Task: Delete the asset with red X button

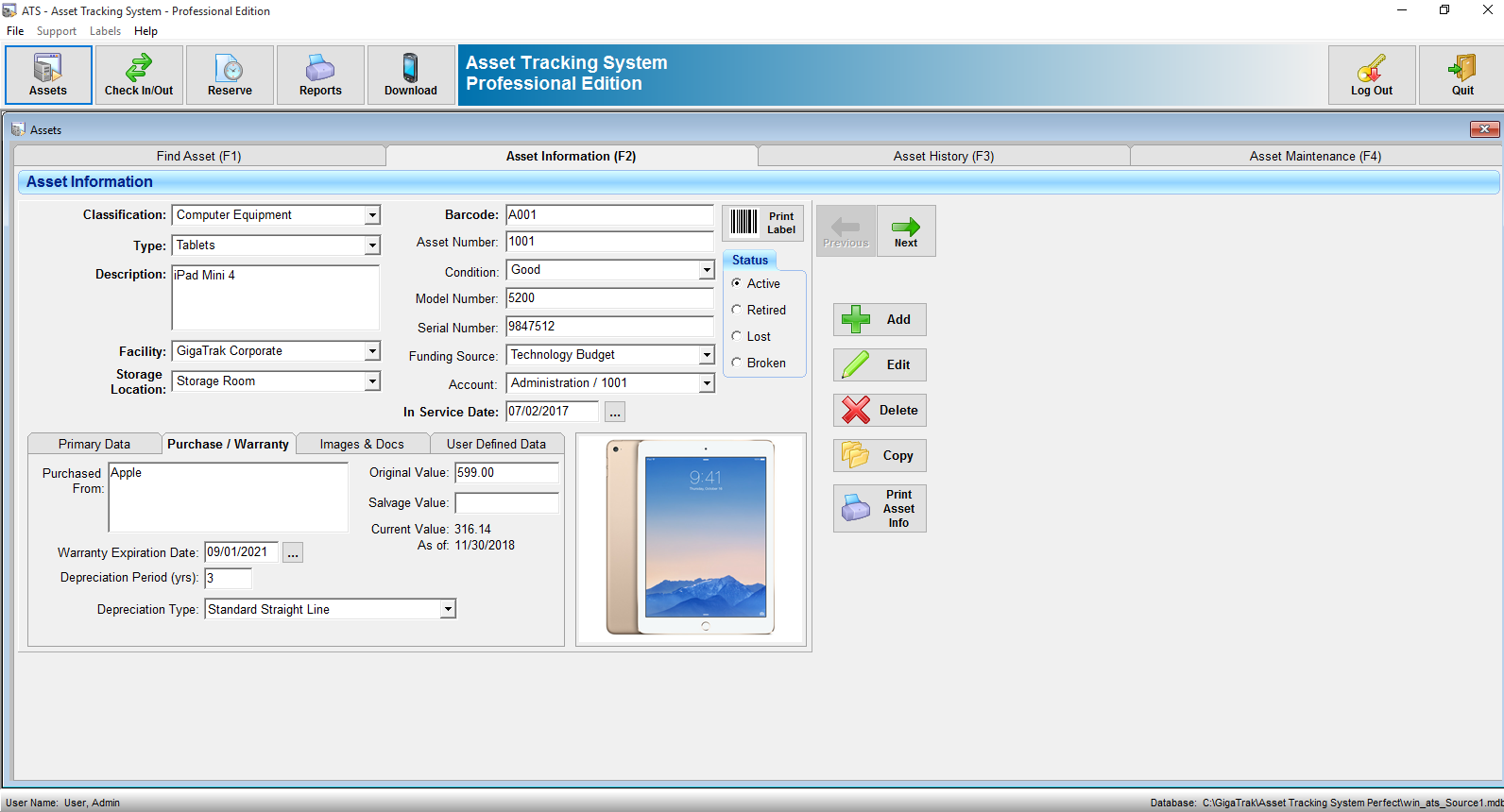Action: [880, 410]
